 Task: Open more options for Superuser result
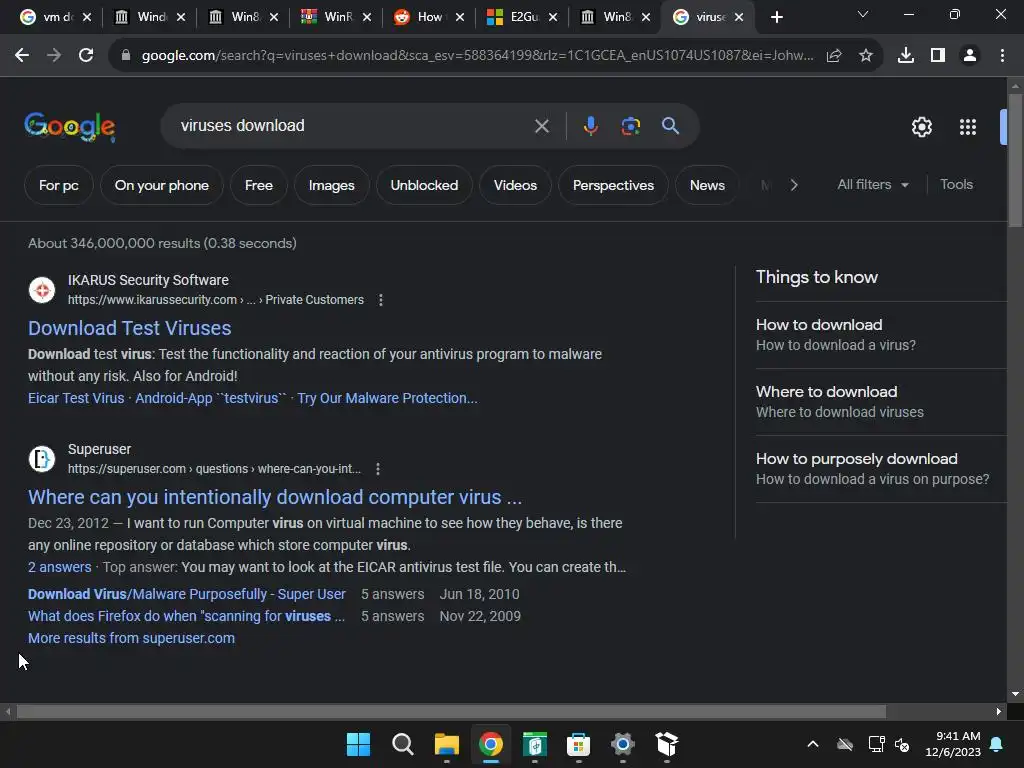(x=378, y=469)
